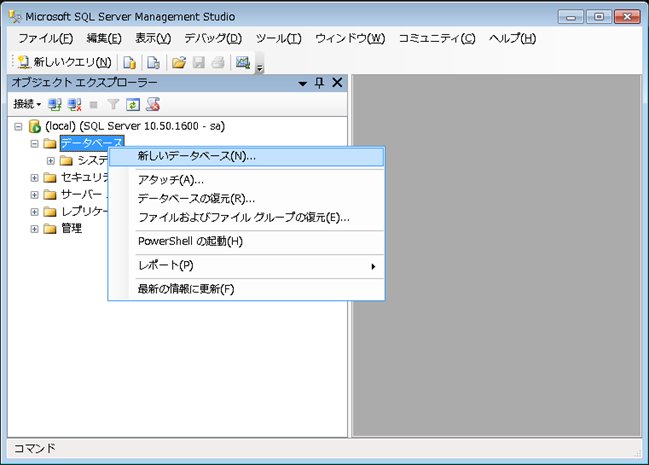Click the Stop square icon in Object Explorer
Image resolution: width=649 pixels, height=465 pixels.
94,105
